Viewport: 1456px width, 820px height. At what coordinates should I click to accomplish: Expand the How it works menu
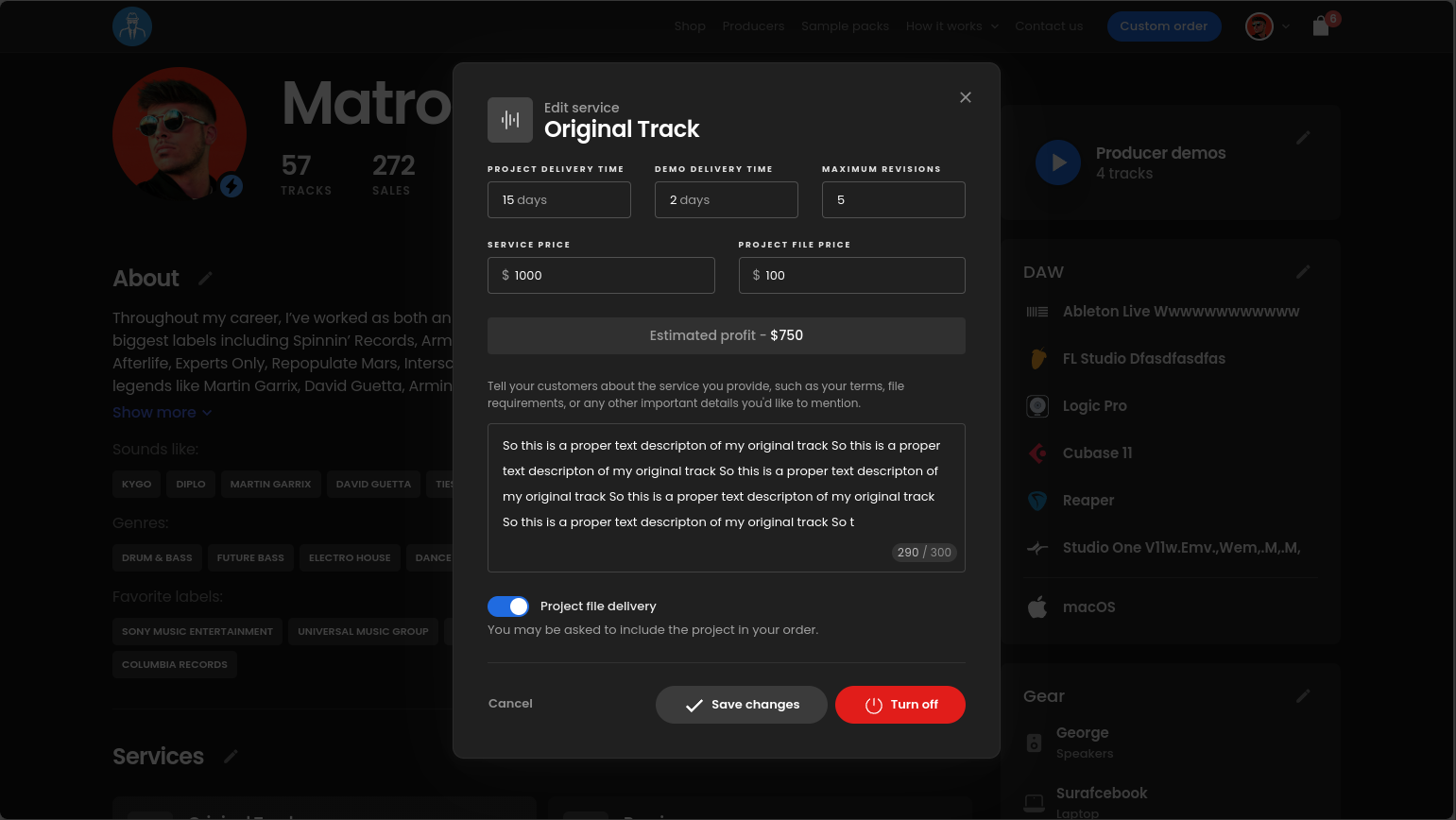pyautogui.click(x=951, y=26)
